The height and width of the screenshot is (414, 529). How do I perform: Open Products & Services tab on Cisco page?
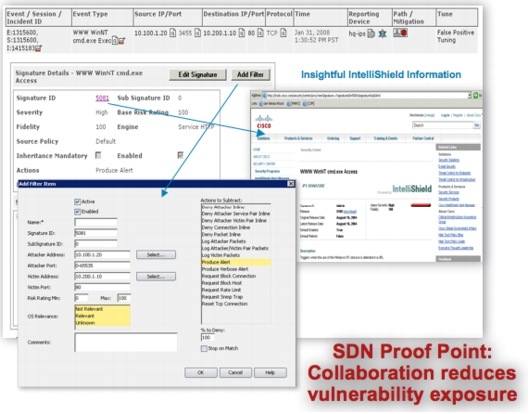pos(298,138)
